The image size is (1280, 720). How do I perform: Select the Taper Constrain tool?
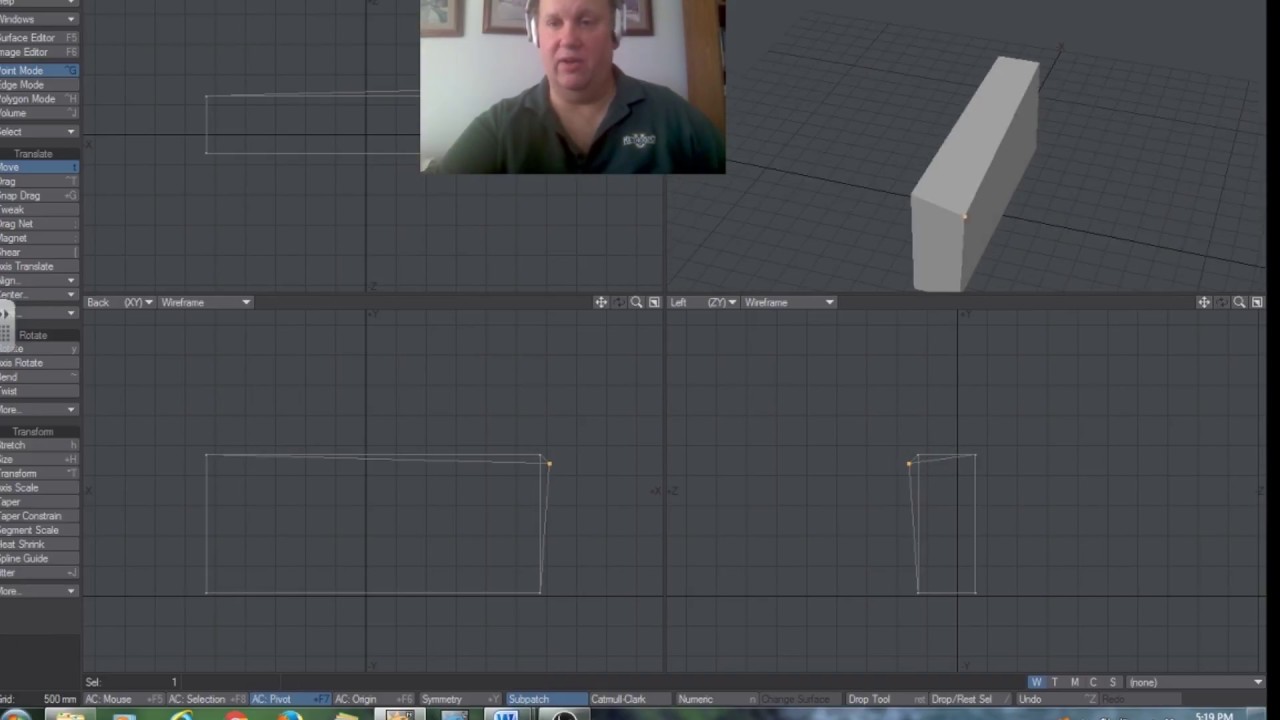click(39, 516)
